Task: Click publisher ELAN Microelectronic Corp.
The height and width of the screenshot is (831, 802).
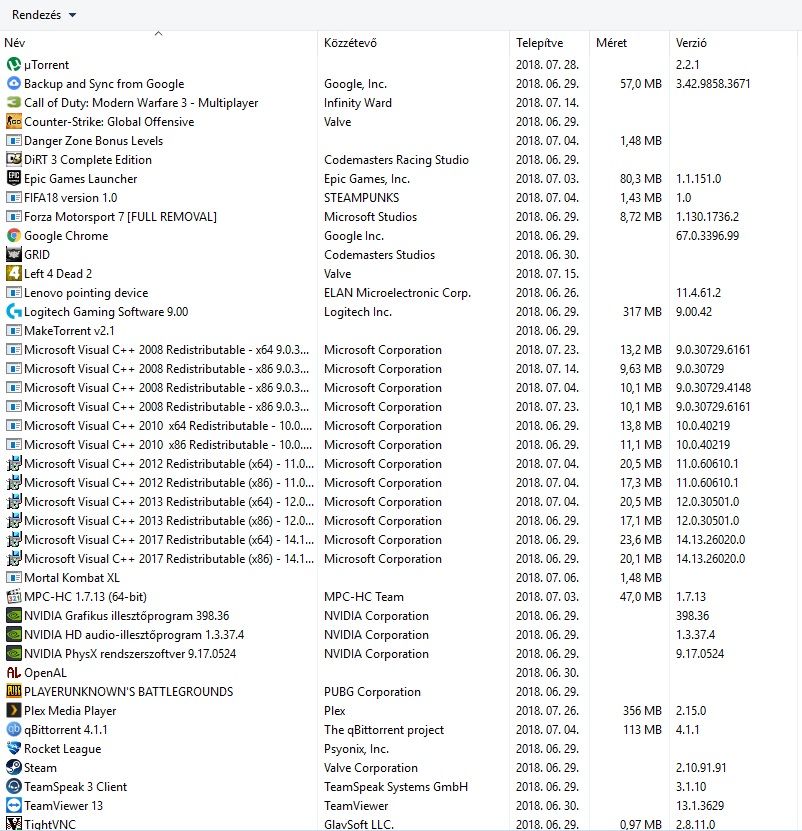Action: click(x=398, y=293)
